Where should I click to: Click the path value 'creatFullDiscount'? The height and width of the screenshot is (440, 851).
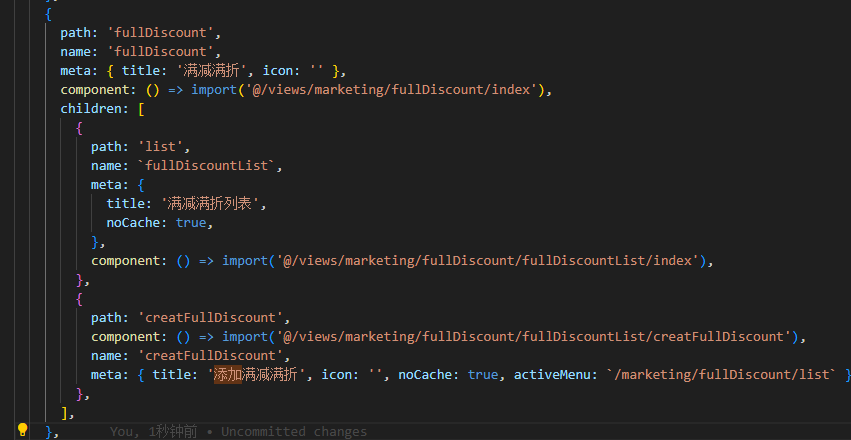[x=211, y=317]
